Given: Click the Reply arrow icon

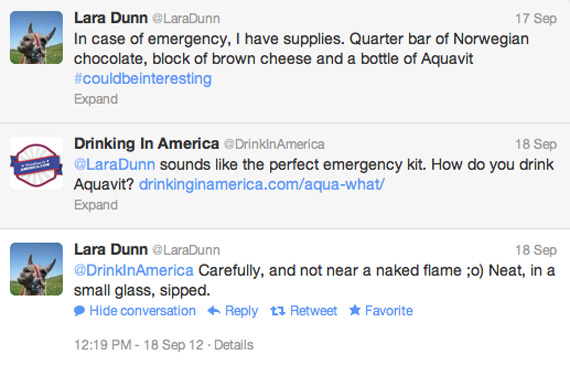Looking at the screenshot, I should (x=214, y=311).
